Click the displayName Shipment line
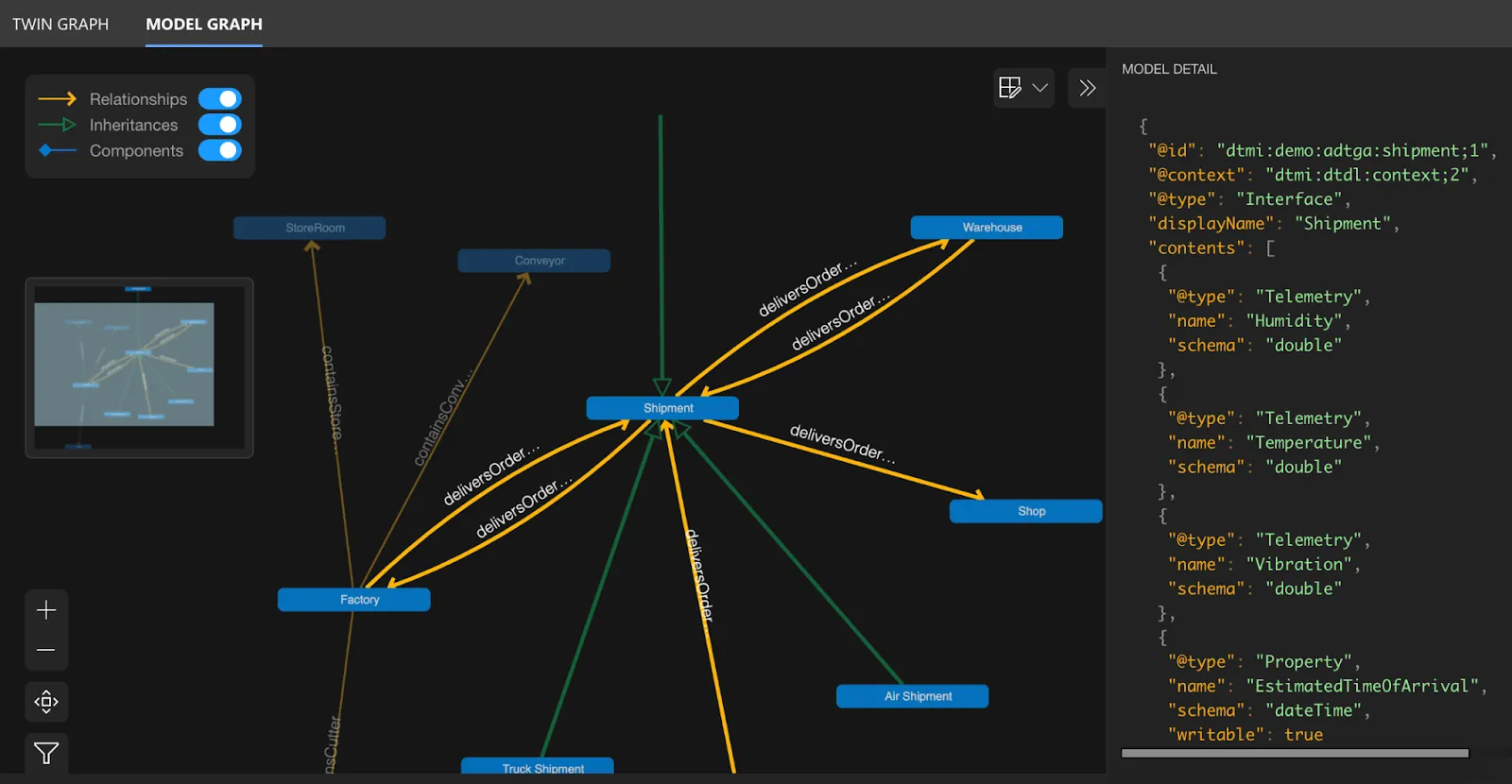Viewport: 1512px width, 784px height. point(1274,224)
